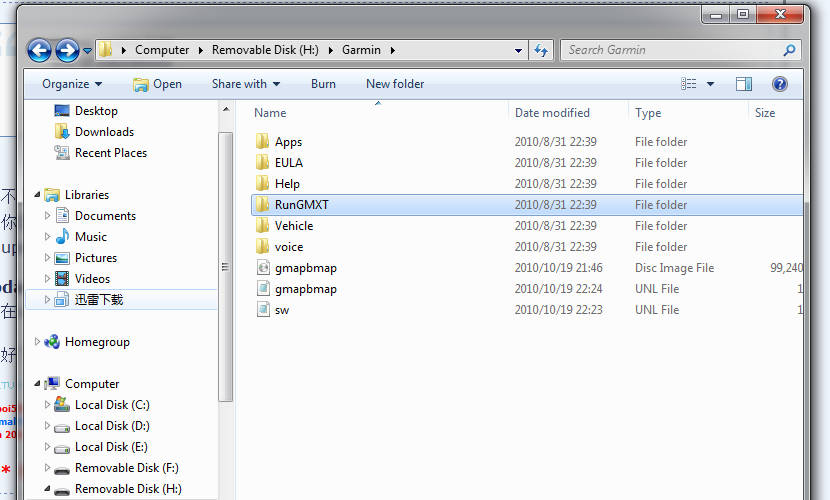Expand the Documents library tree node
Image resolution: width=830 pixels, height=500 pixels.
47,216
